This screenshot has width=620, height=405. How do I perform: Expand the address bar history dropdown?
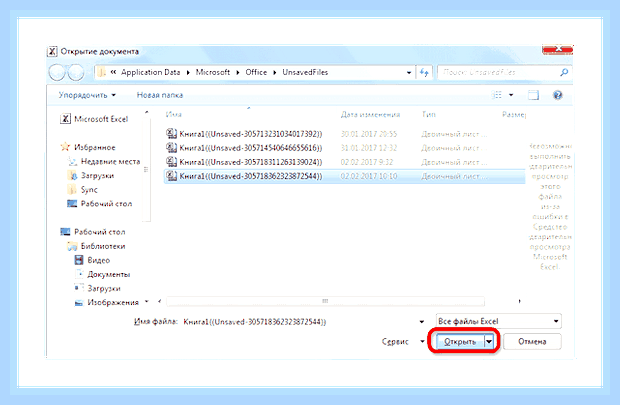[409, 73]
